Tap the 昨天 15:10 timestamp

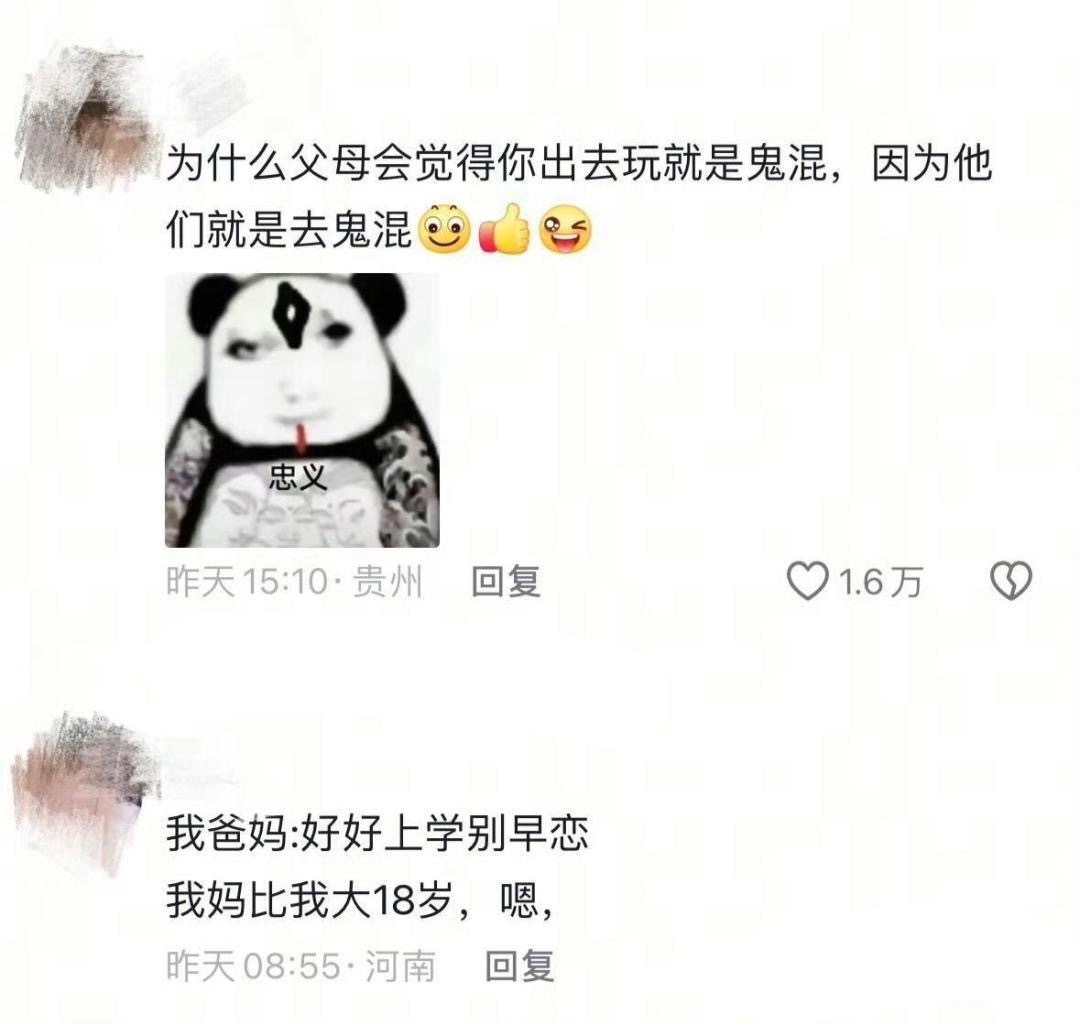tap(247, 581)
